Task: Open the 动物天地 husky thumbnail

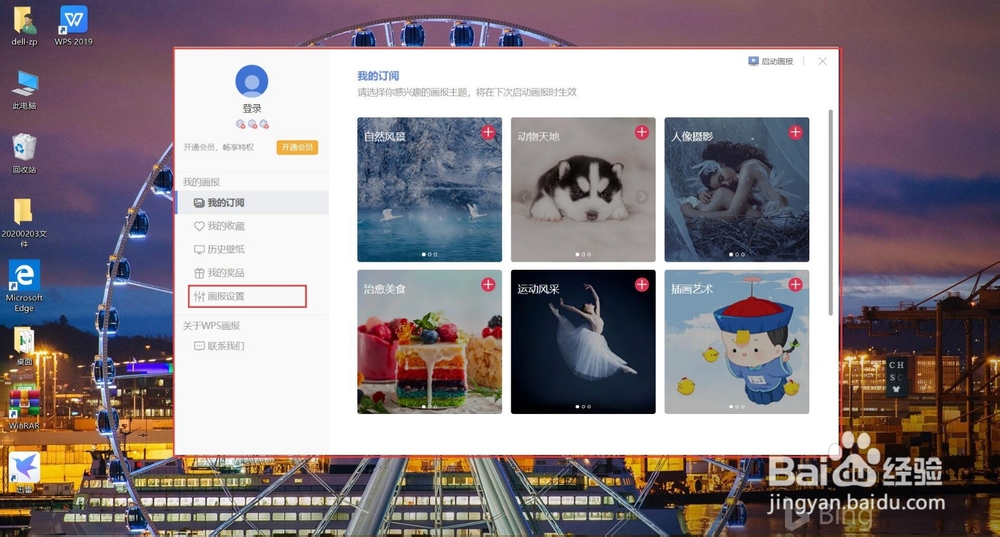Action: 583,189
